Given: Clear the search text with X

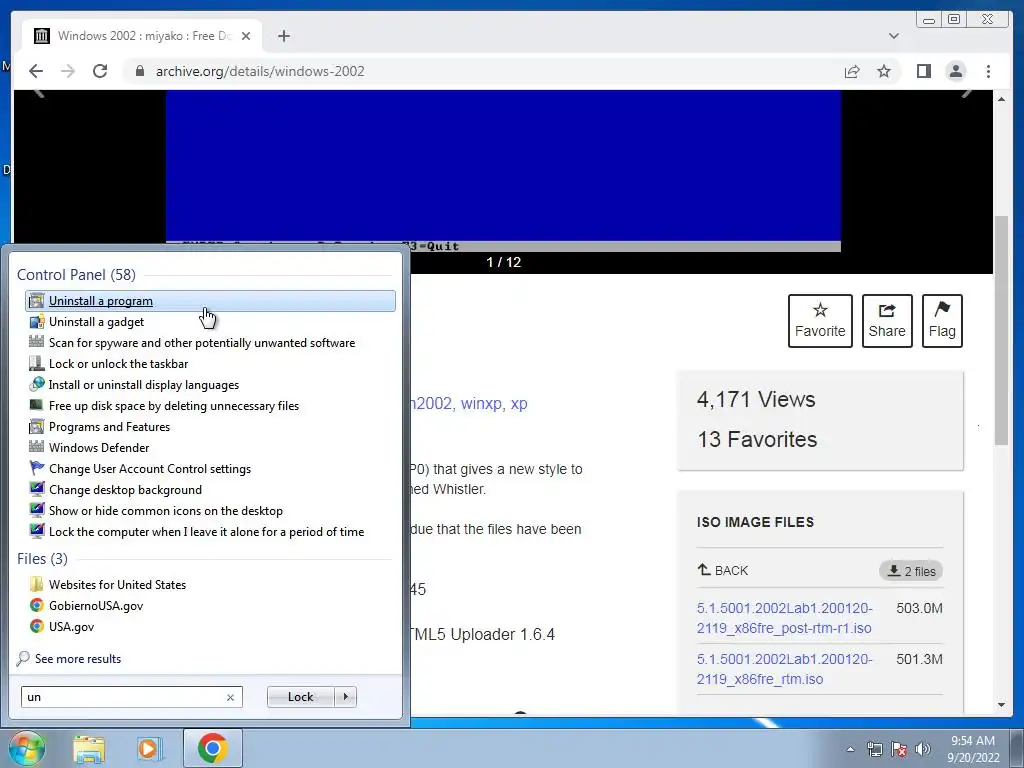Looking at the screenshot, I should (x=230, y=697).
